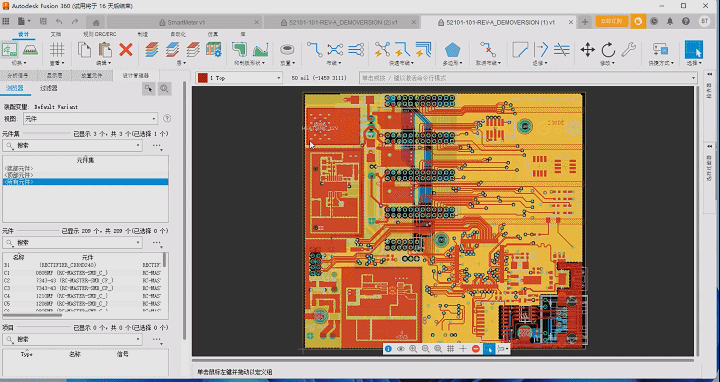Open the 1 Top layer dropdown
Image resolution: width=720 pixels, height=382 pixels.
[x=239, y=78]
